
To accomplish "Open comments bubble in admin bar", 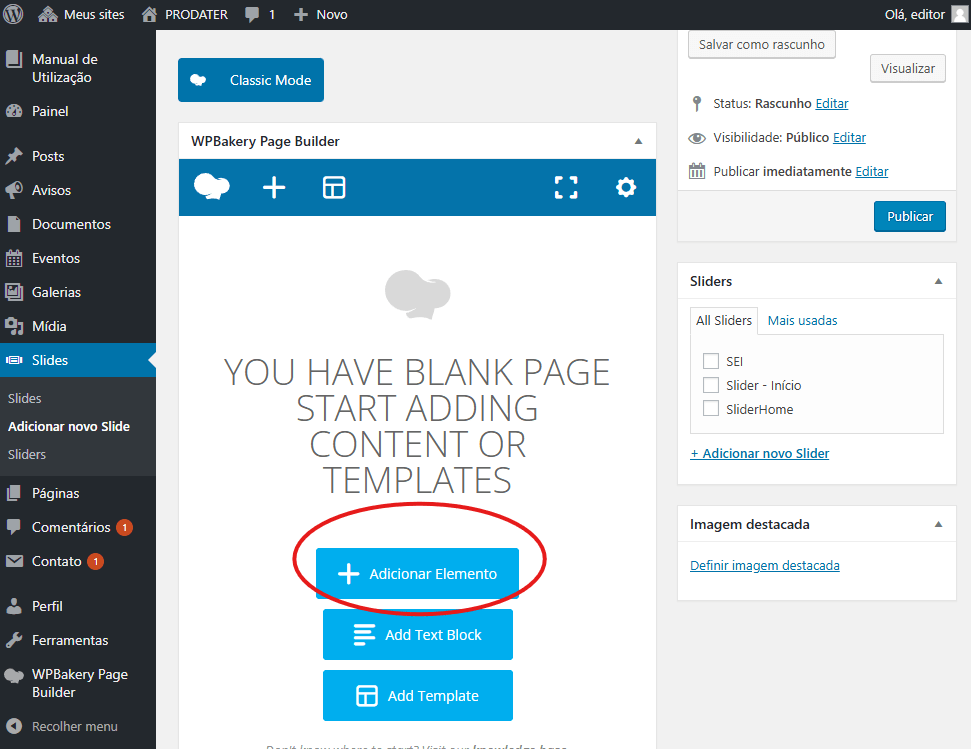I will [x=260, y=14].
